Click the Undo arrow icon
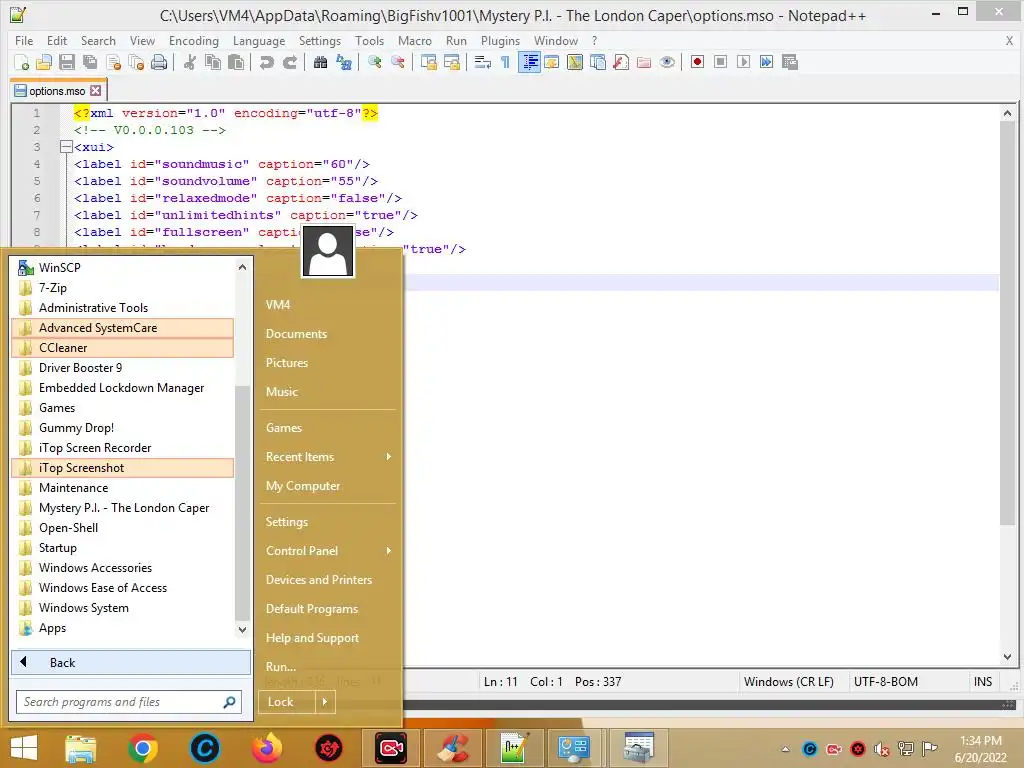Screen dimensions: 1024x768 point(266,62)
